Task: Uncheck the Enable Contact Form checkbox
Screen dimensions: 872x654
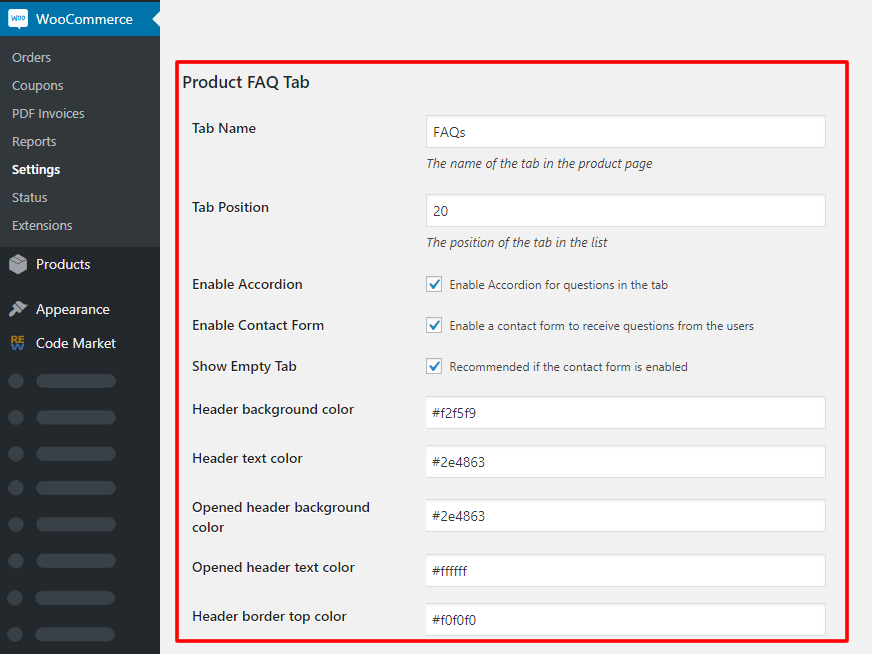Action: click(434, 326)
